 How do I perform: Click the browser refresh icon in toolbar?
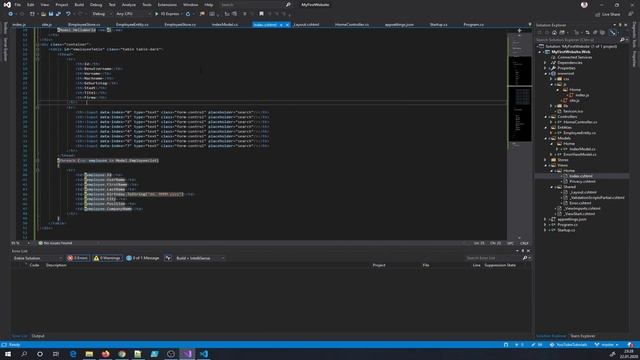click(x=188, y=14)
